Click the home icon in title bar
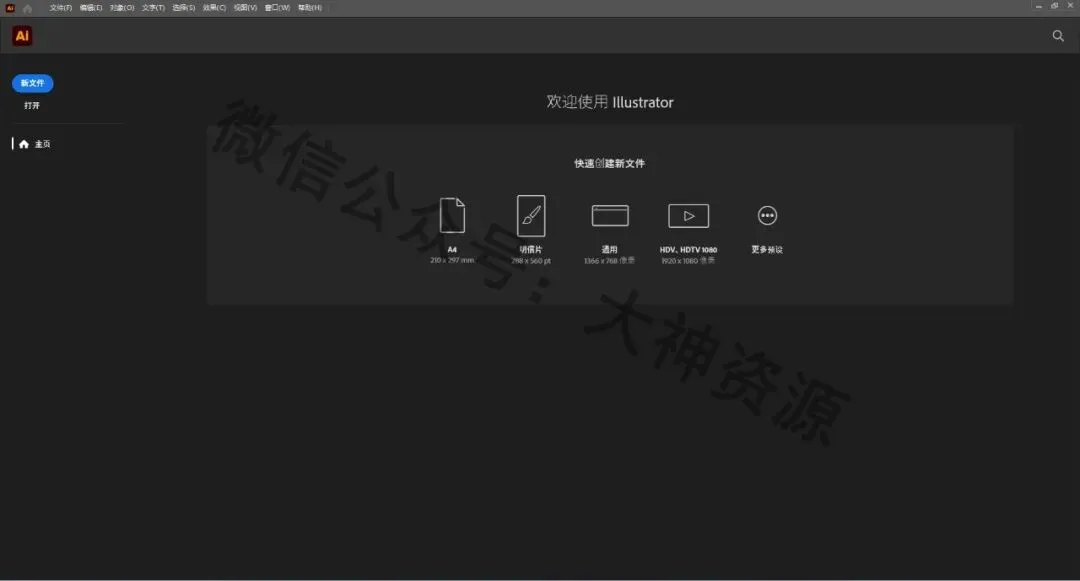The width and height of the screenshot is (1080, 581). [28, 8]
